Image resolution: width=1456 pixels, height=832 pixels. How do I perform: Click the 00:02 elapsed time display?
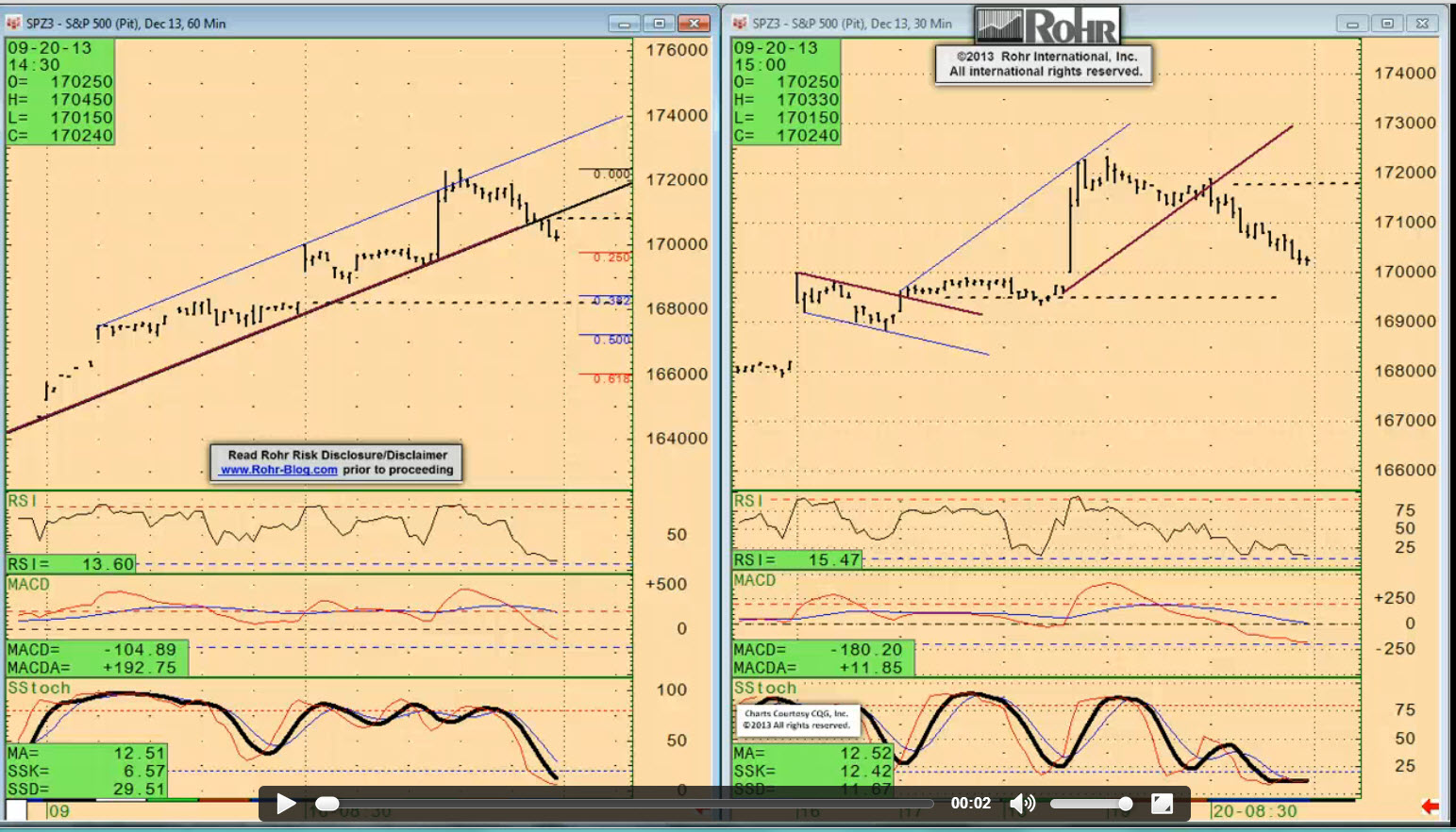(x=970, y=804)
